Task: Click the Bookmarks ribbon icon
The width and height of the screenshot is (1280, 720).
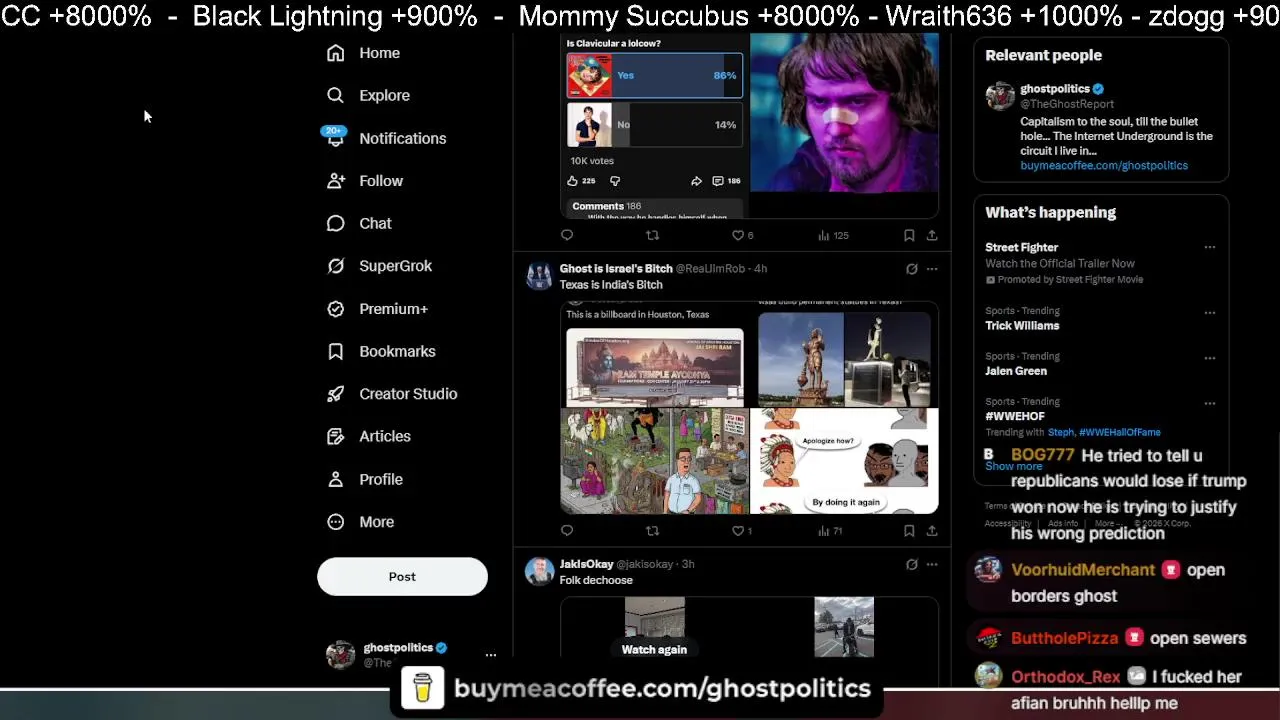Action: [336, 351]
